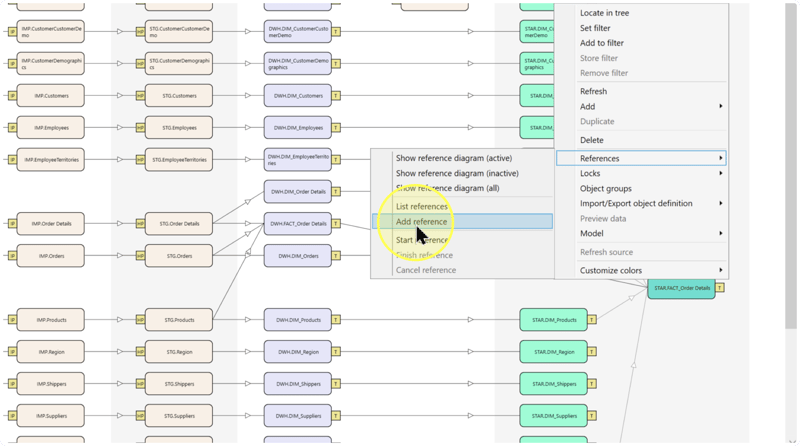This screenshot has width=800, height=446.
Task: Click the Add reference entry
Action: [462, 221]
